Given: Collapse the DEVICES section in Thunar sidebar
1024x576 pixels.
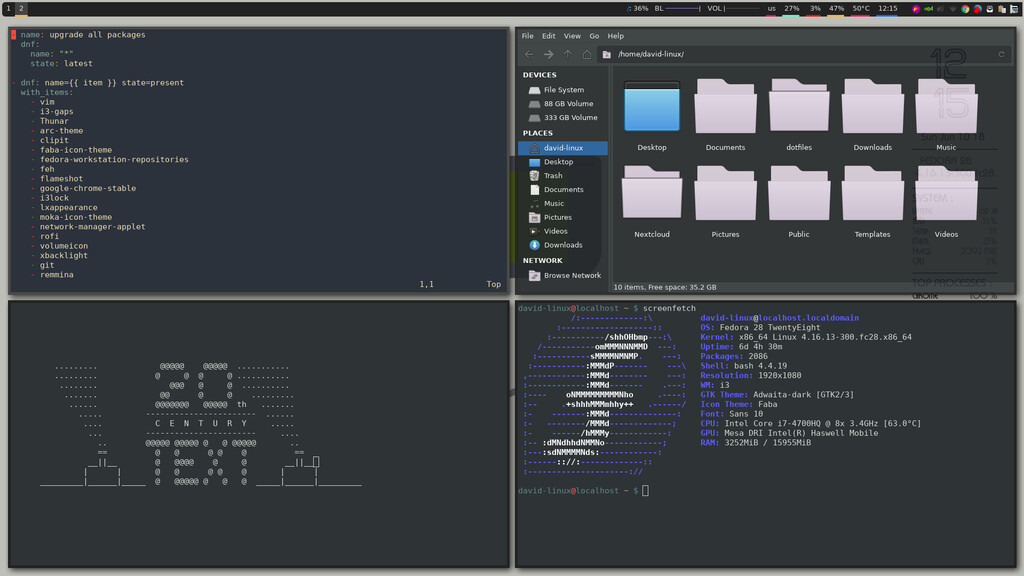Looking at the screenshot, I should point(539,74).
